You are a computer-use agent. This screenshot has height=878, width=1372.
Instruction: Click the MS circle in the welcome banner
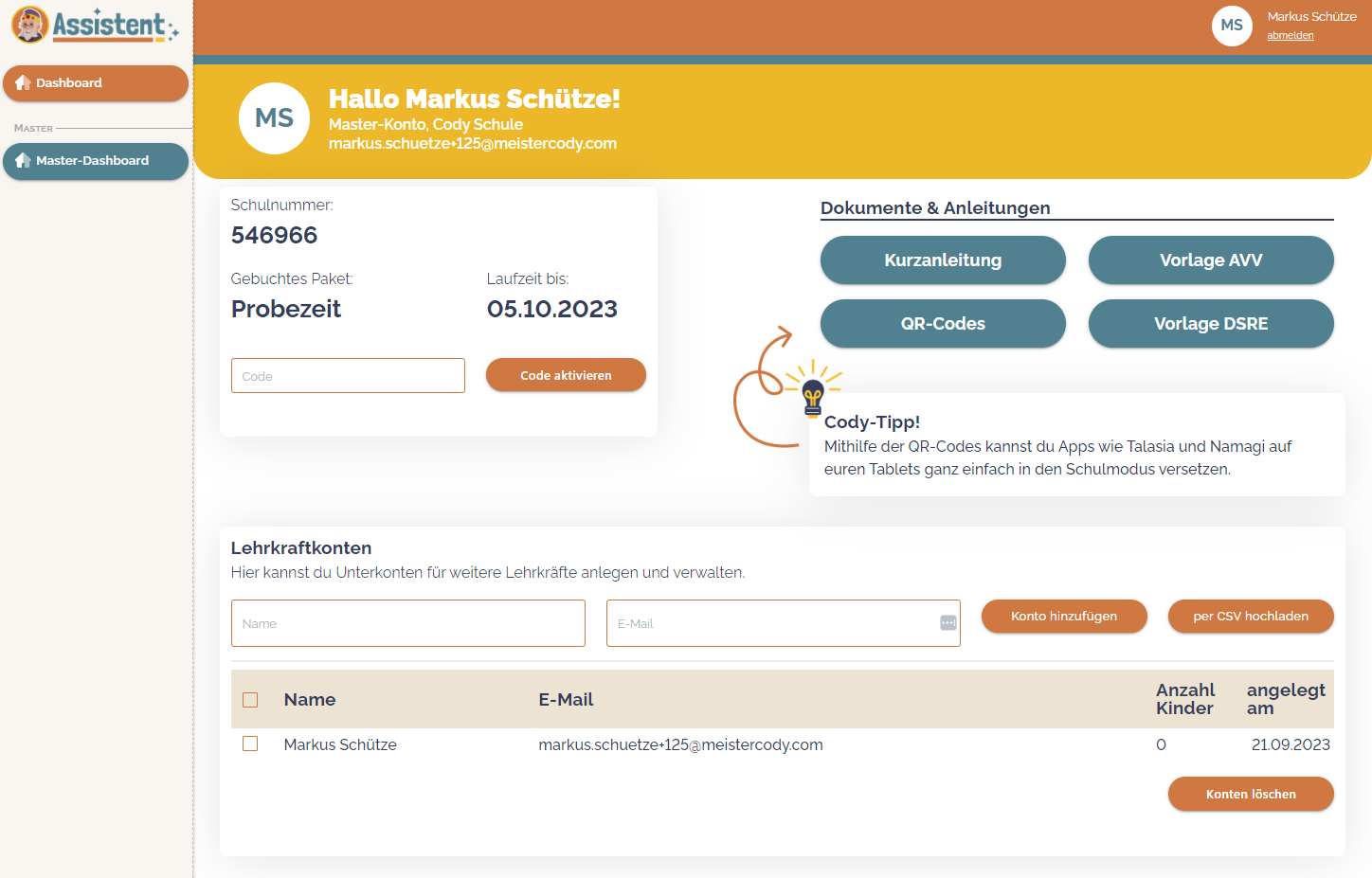point(274,117)
